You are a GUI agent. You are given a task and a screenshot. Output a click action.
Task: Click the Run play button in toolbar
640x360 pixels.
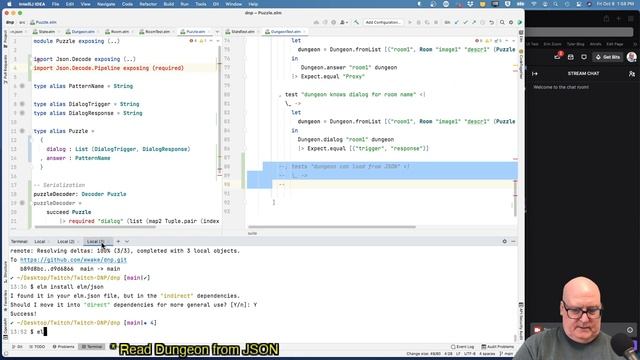point(410,22)
